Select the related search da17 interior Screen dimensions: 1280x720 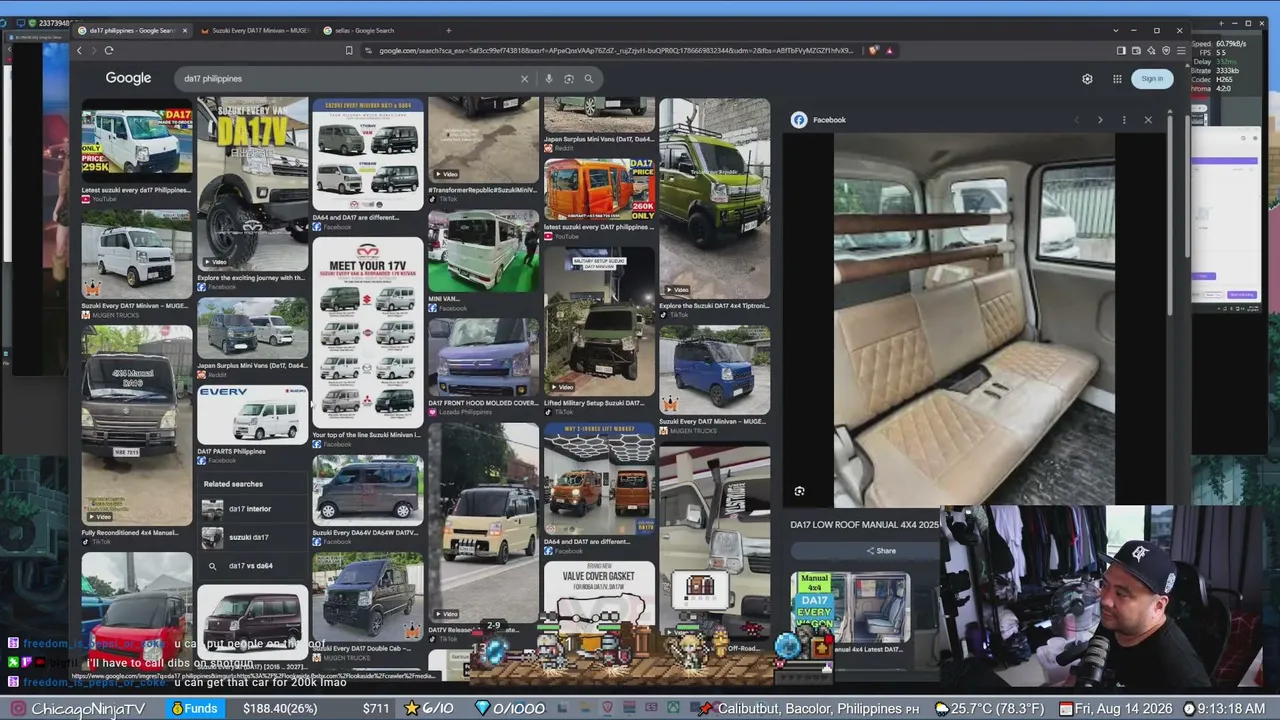[250, 509]
